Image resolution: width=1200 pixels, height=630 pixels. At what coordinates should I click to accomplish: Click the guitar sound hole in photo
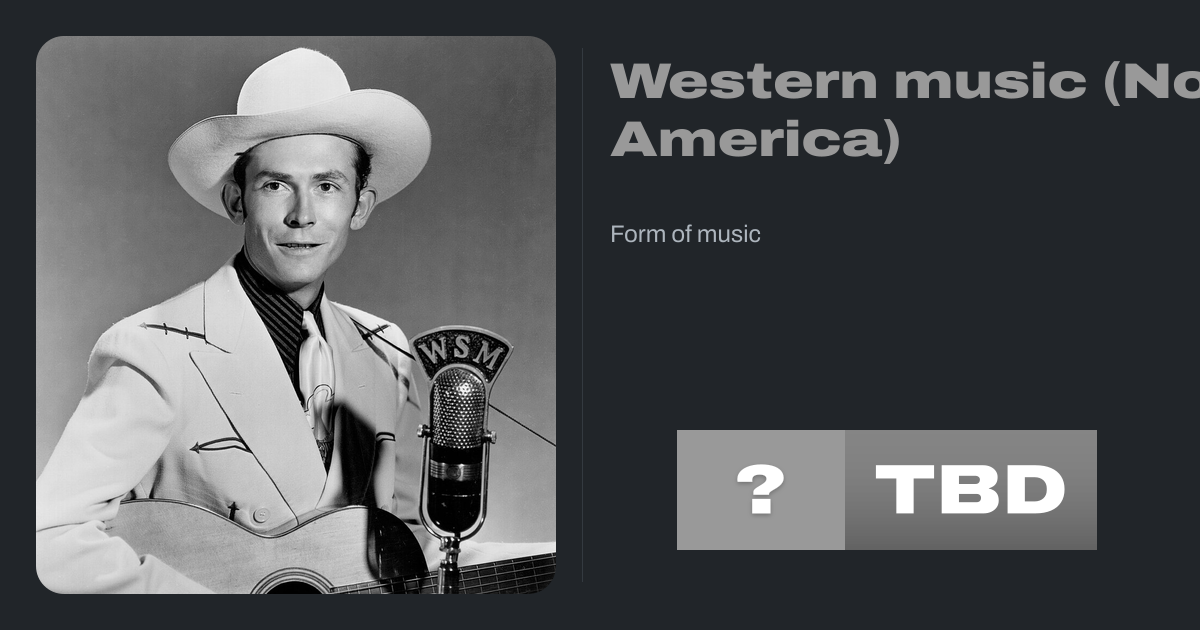point(292,582)
